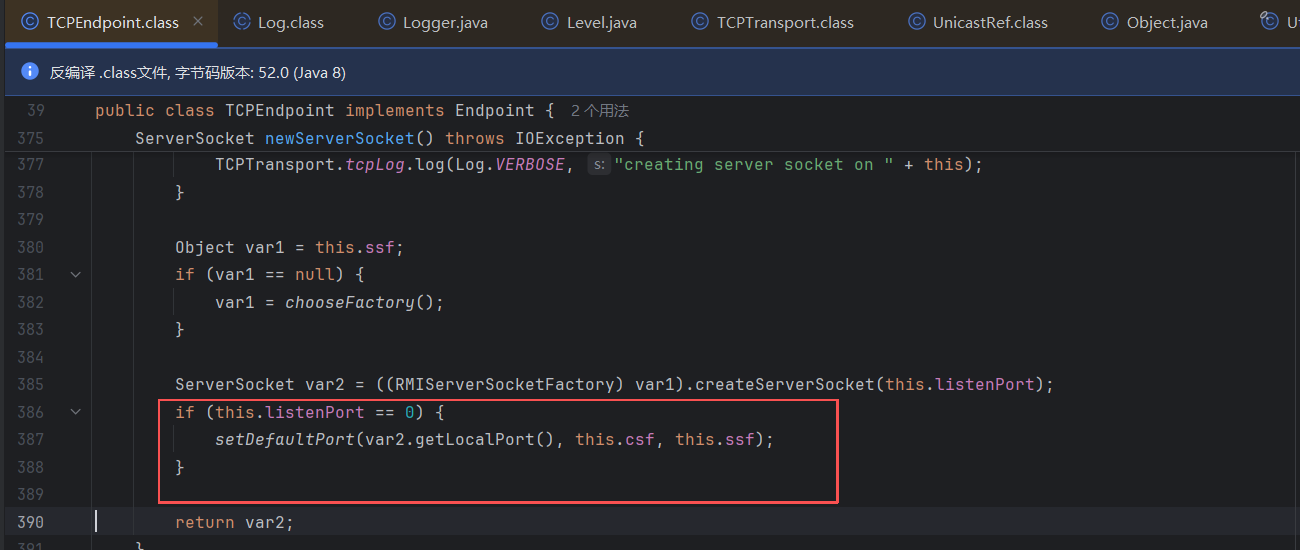
Task: Click the class icon on TCPEndpoint.class tab
Action: 30,22
